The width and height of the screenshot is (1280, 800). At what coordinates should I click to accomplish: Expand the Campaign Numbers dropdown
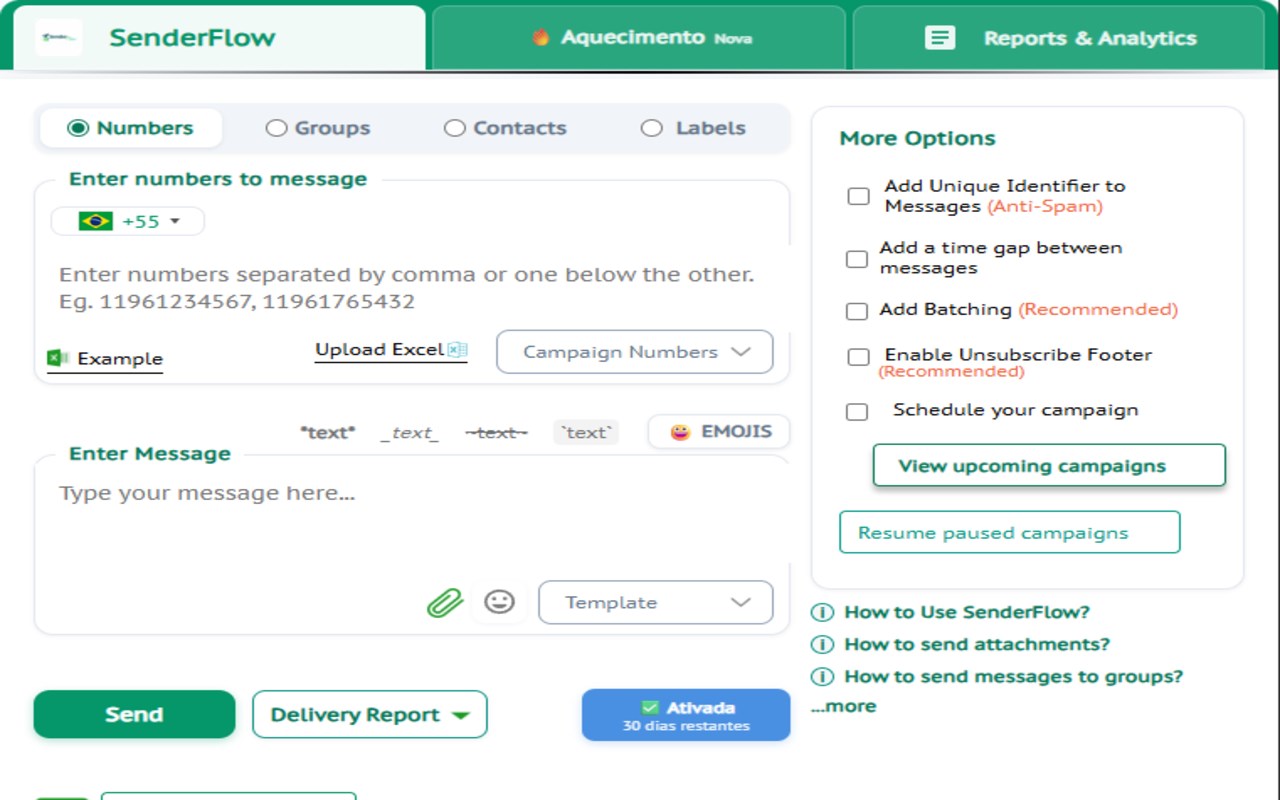635,352
